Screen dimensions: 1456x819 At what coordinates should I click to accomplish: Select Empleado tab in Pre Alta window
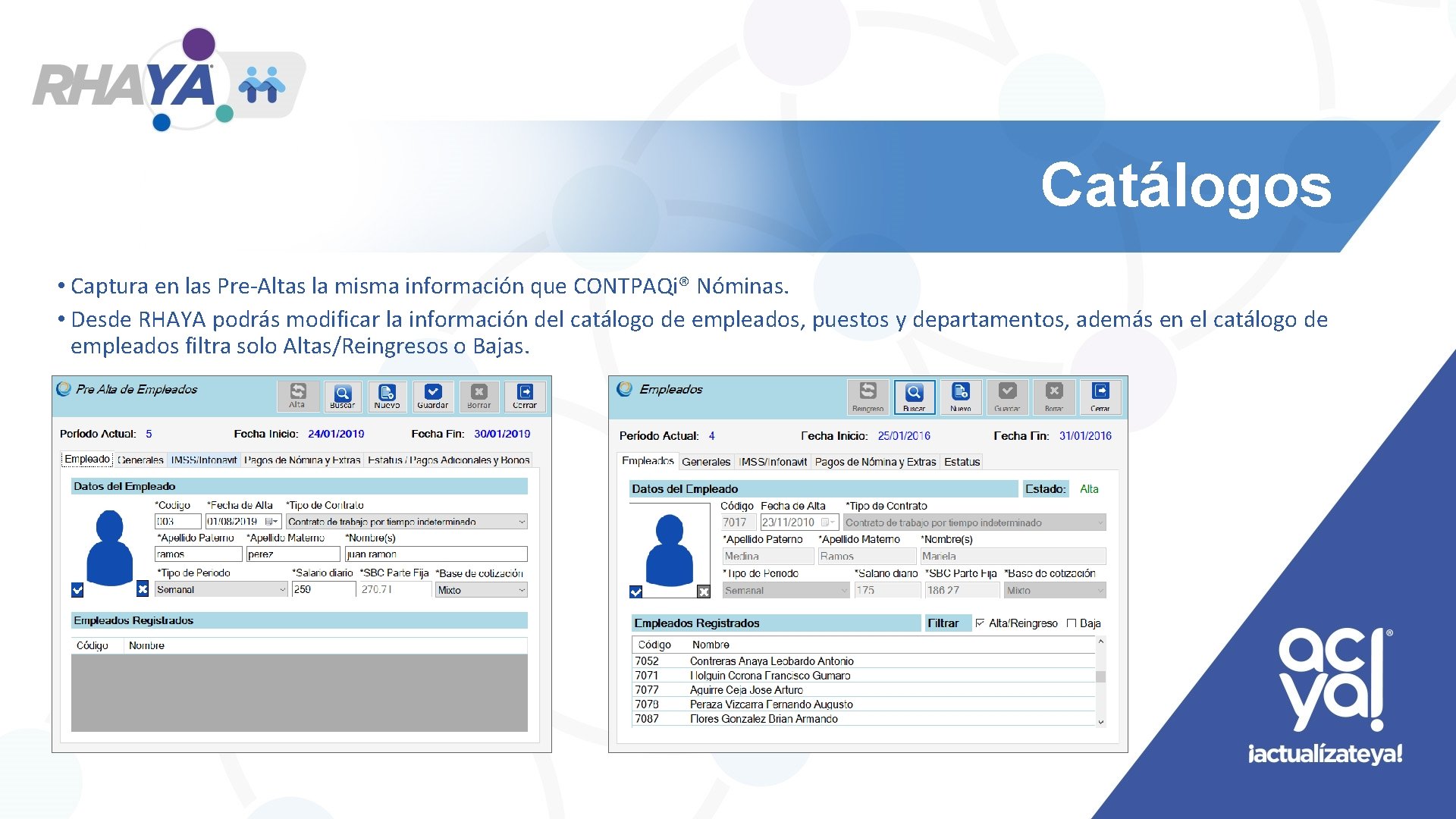[x=87, y=460]
